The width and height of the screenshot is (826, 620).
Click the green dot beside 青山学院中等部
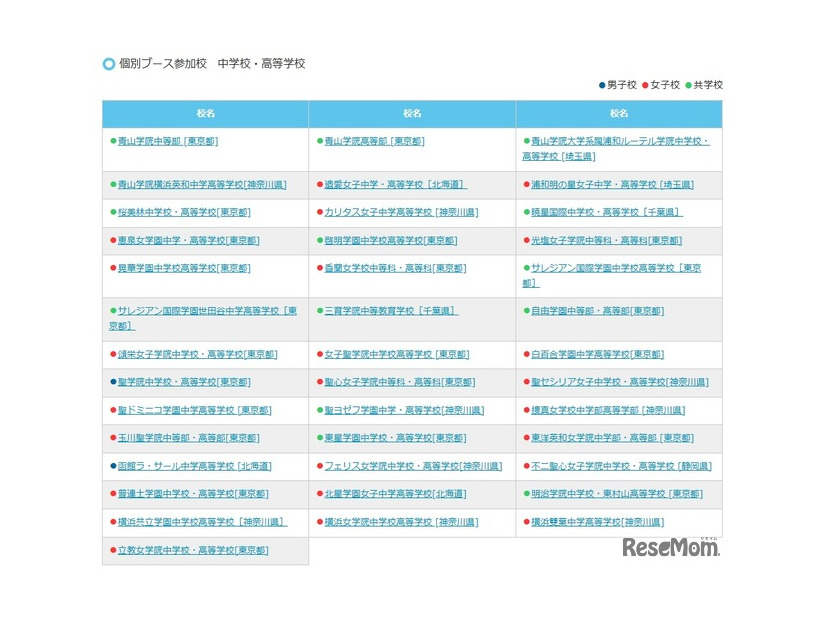point(111,140)
